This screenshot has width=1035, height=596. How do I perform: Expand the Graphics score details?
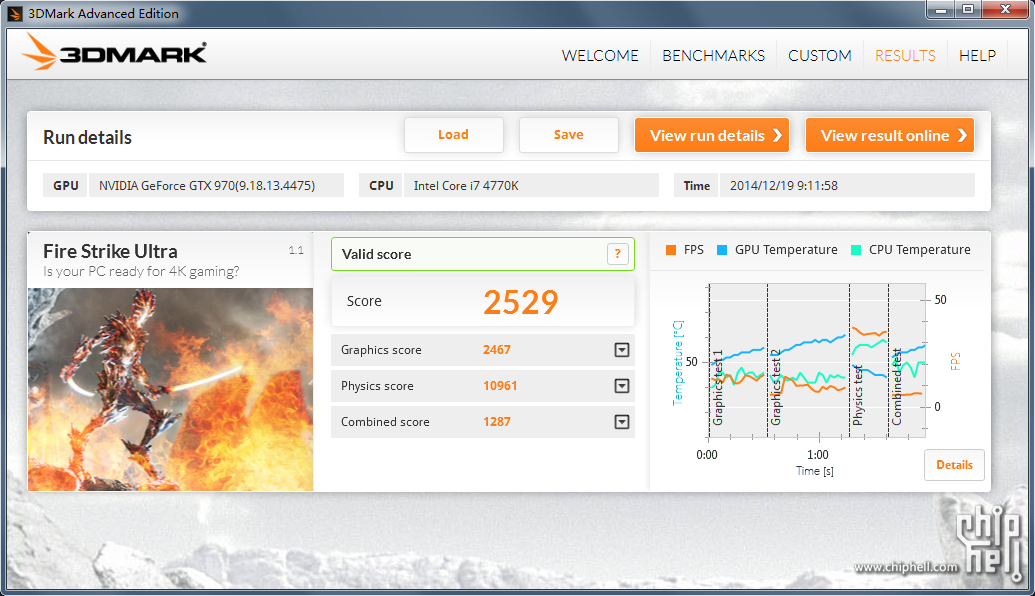click(622, 350)
